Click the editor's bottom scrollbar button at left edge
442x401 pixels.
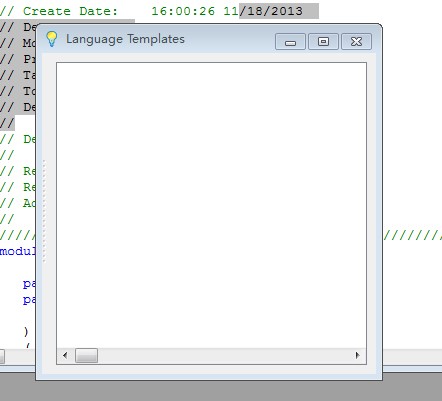click(x=2, y=356)
